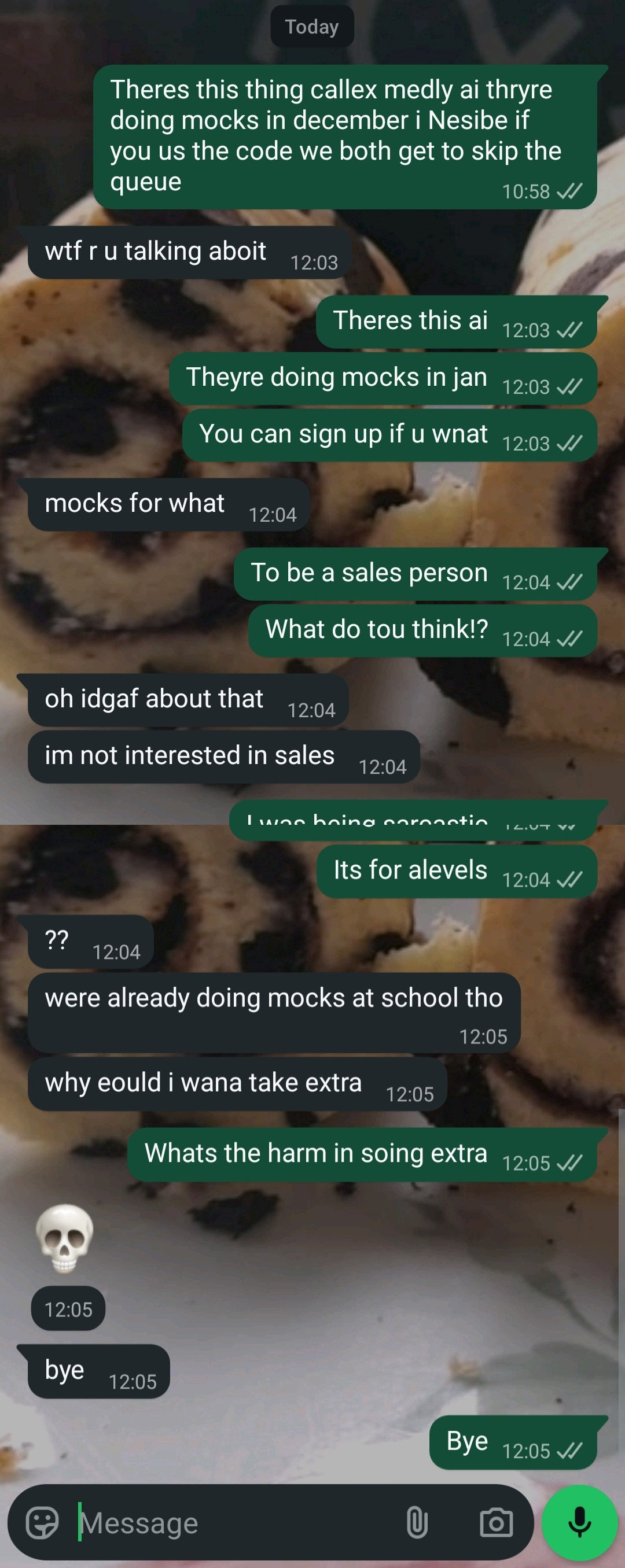
Task: Select the 'mocks for what' message
Action: [169, 504]
